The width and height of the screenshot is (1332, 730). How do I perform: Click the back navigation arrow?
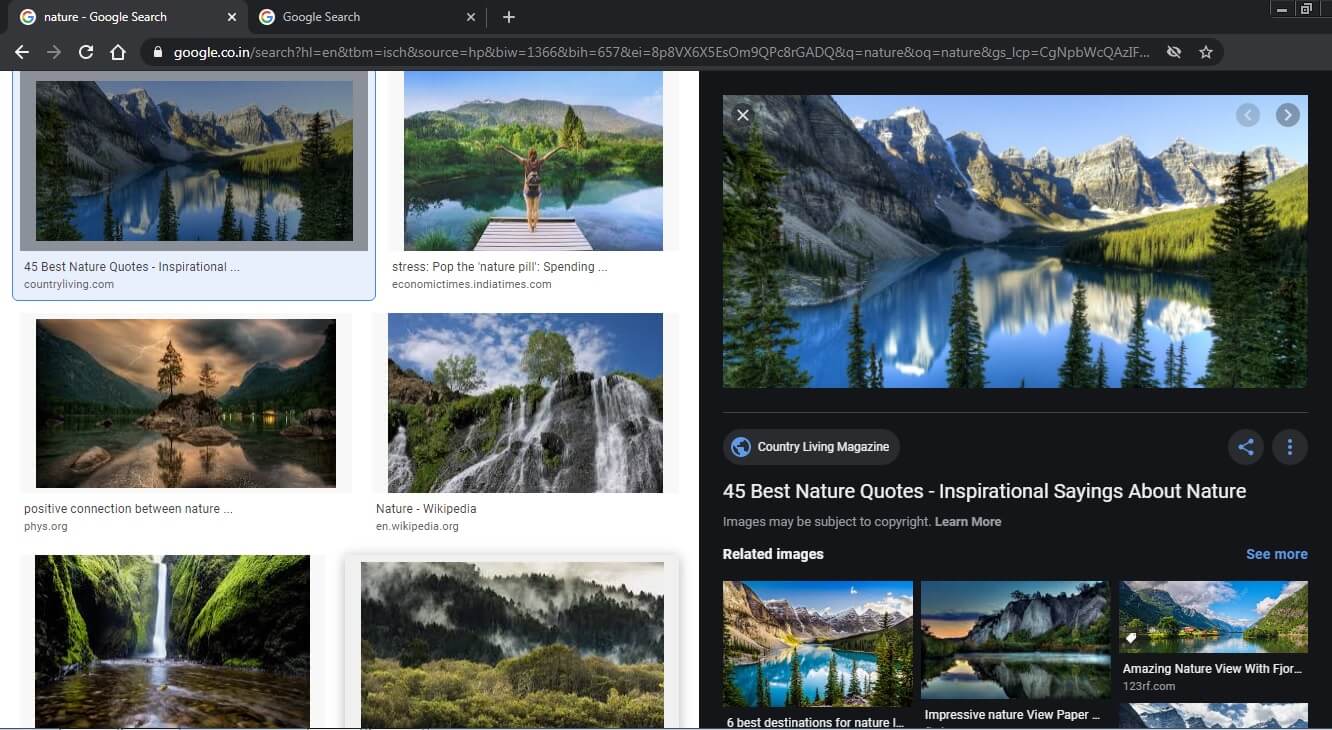pyautogui.click(x=21, y=52)
